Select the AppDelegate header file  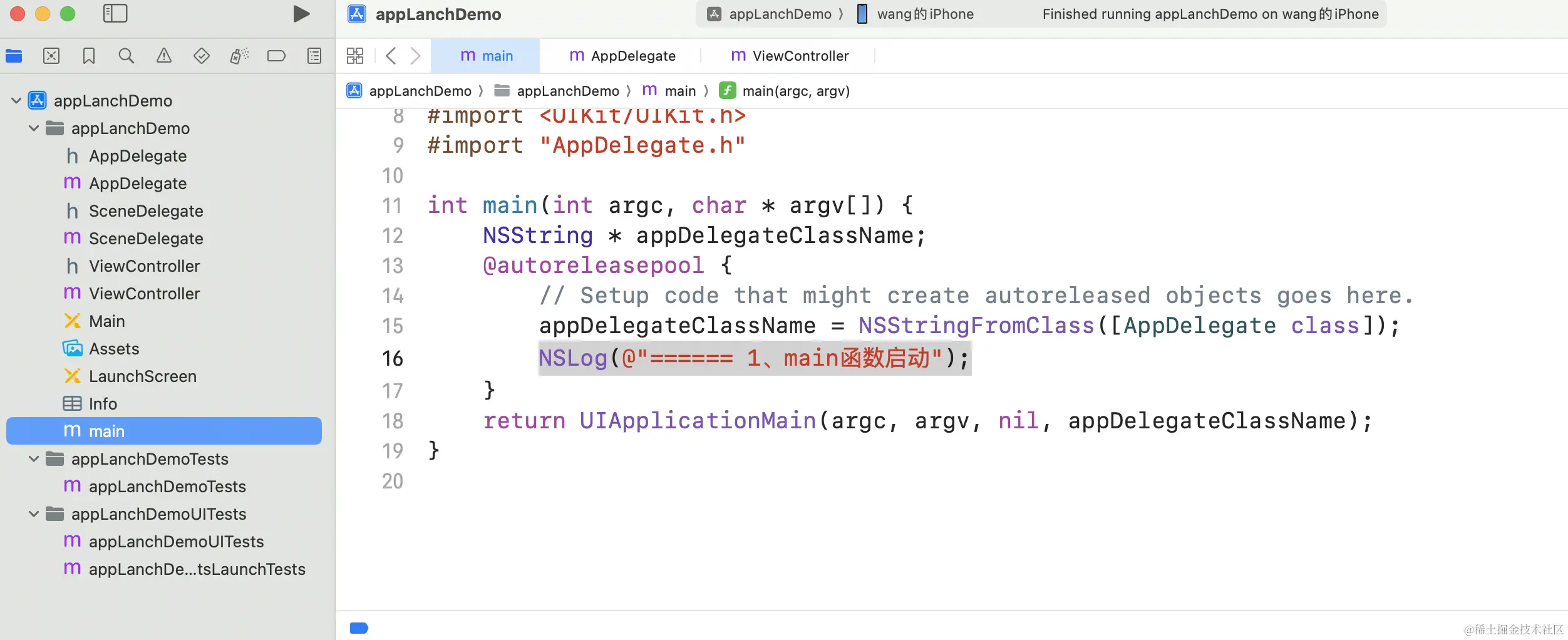point(164,155)
